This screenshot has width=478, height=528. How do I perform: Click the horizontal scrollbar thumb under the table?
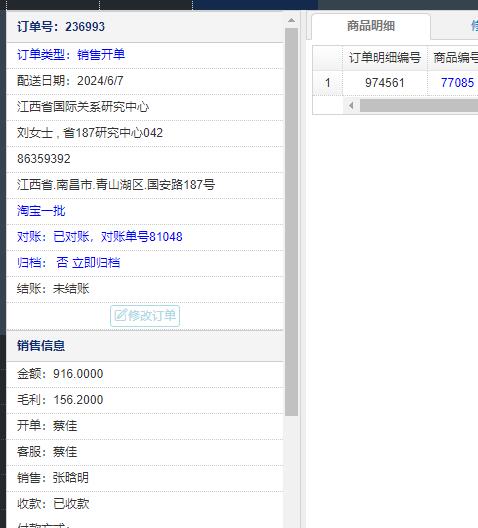(419, 106)
